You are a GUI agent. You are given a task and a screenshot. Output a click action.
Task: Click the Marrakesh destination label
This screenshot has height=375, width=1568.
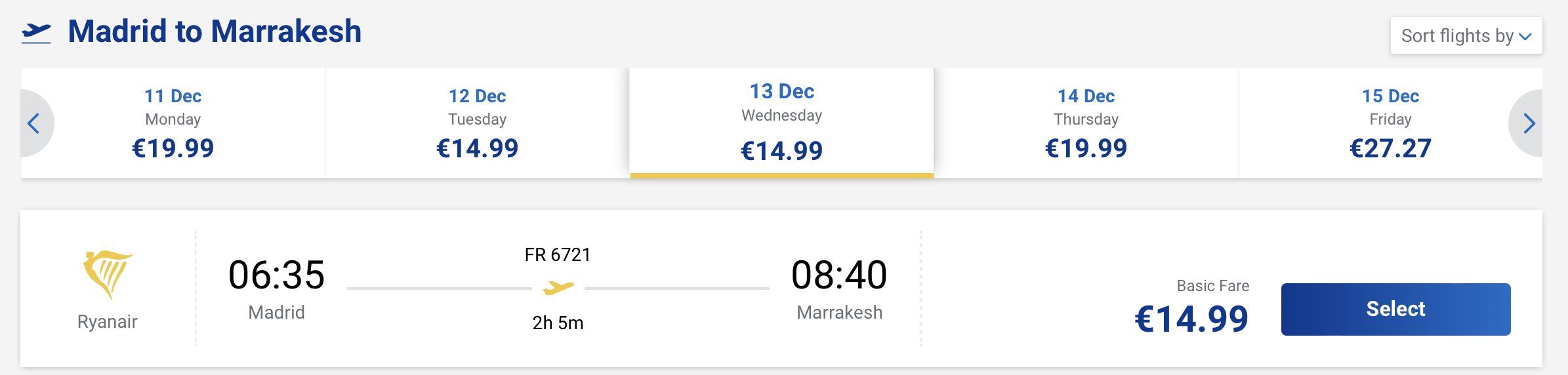coord(839,312)
